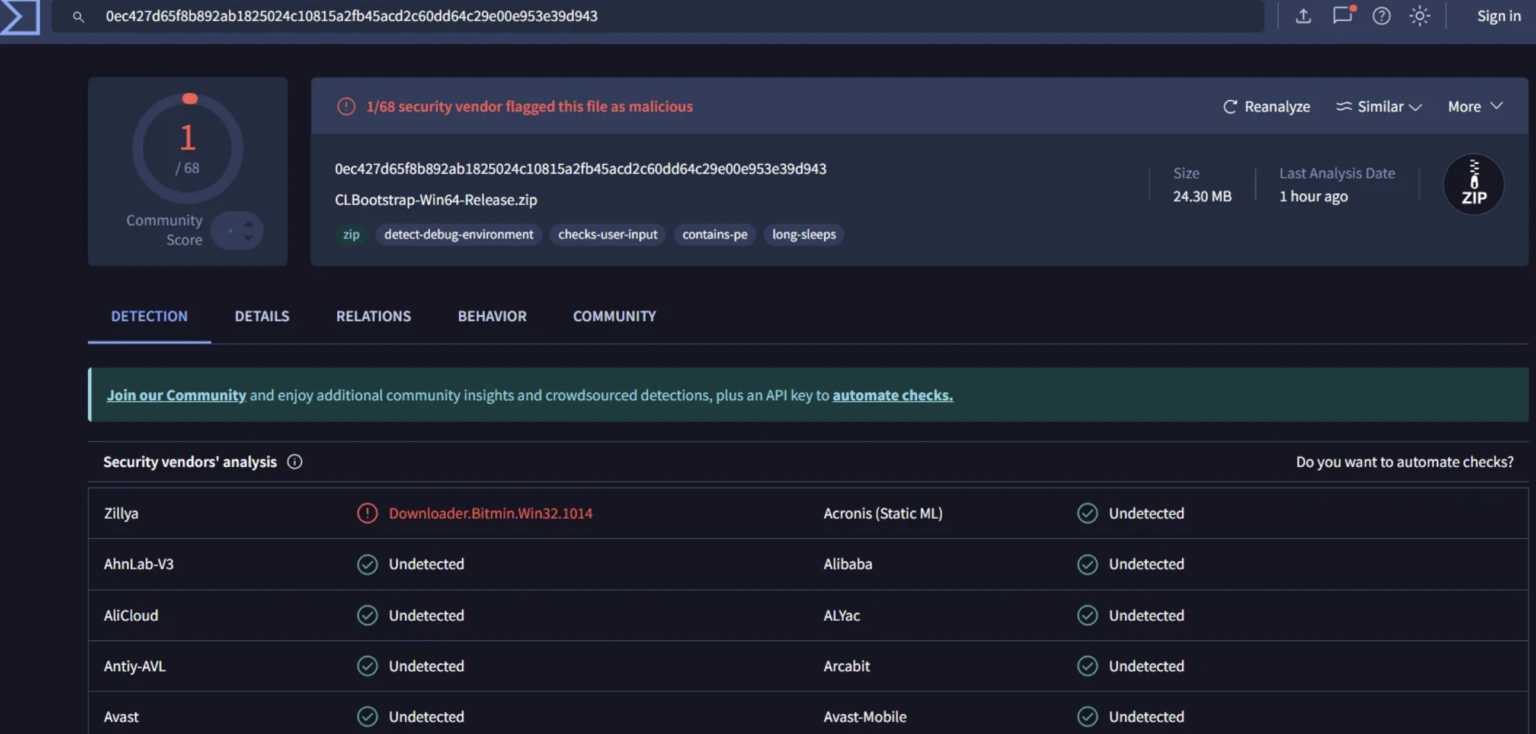
Task: Click the automate checks link
Action: [x=892, y=395]
